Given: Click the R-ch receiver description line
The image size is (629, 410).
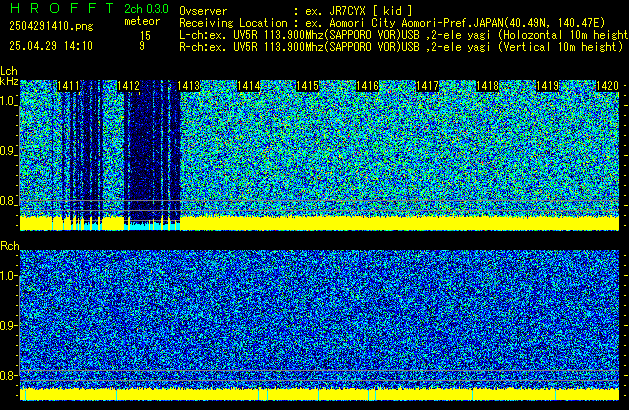Looking at the screenshot, I should pyautogui.click(x=401, y=47).
